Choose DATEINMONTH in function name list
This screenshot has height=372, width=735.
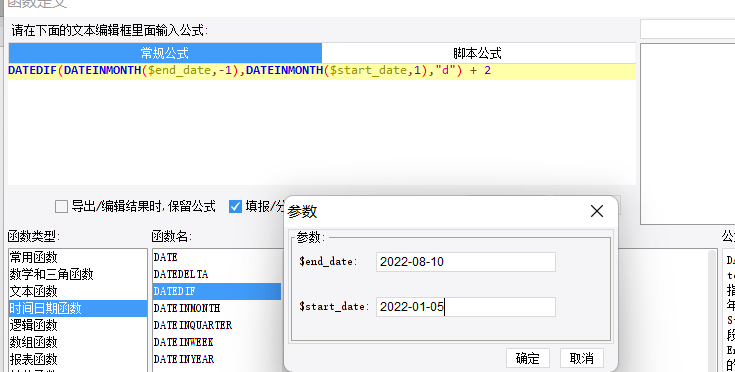(217, 308)
